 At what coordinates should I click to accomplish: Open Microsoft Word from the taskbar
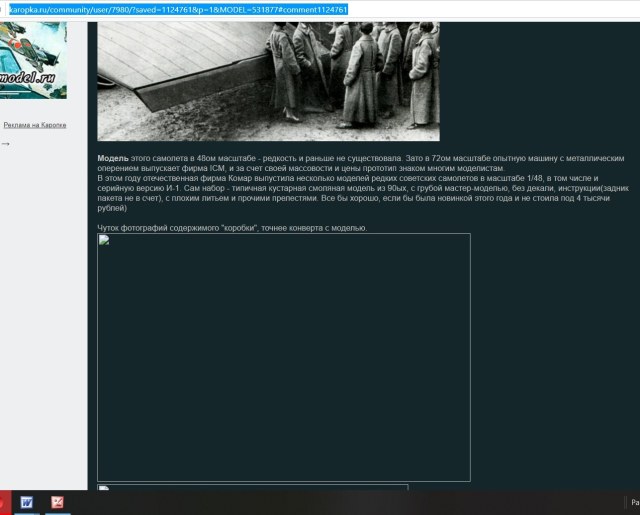[x=27, y=502]
